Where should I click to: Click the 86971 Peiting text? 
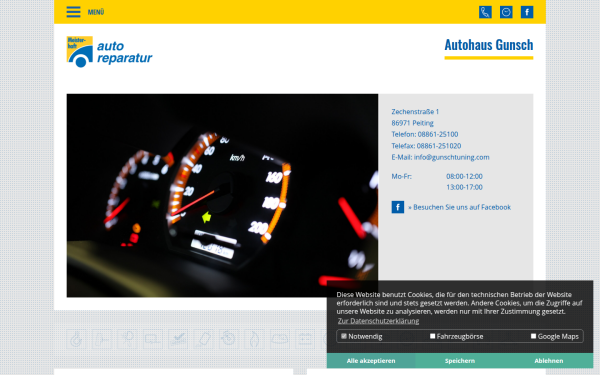412,123
